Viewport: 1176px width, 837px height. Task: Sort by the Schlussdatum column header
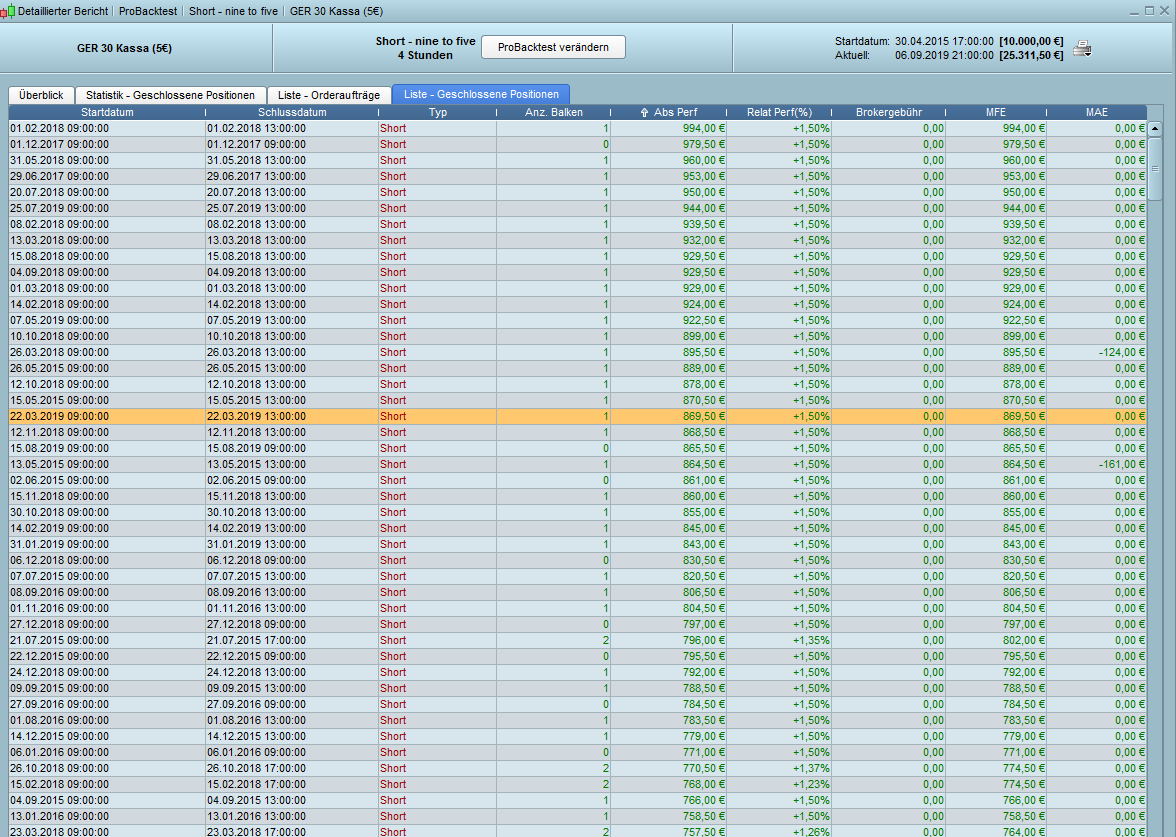pos(292,112)
